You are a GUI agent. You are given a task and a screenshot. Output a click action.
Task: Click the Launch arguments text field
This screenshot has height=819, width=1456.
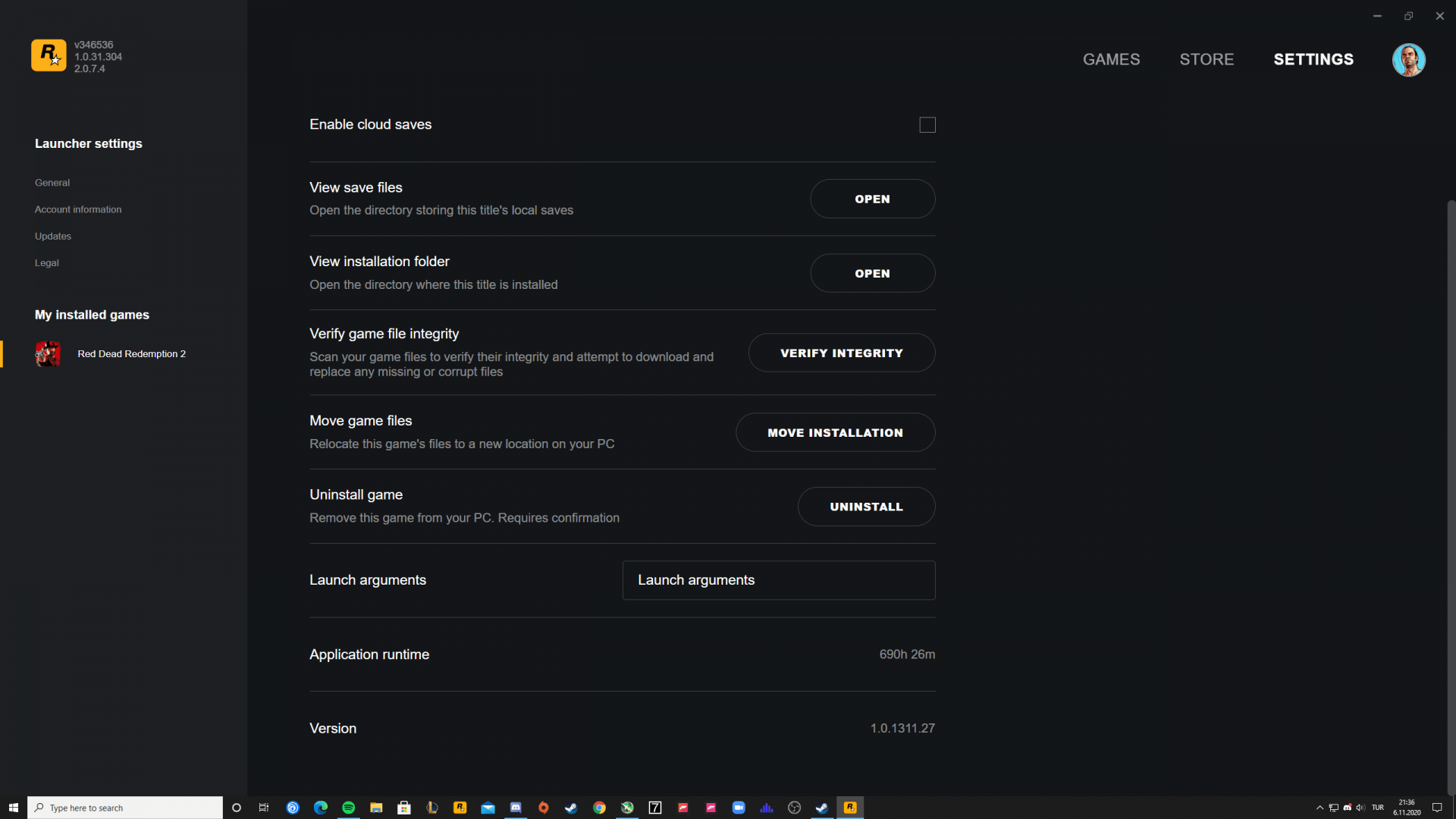click(778, 580)
